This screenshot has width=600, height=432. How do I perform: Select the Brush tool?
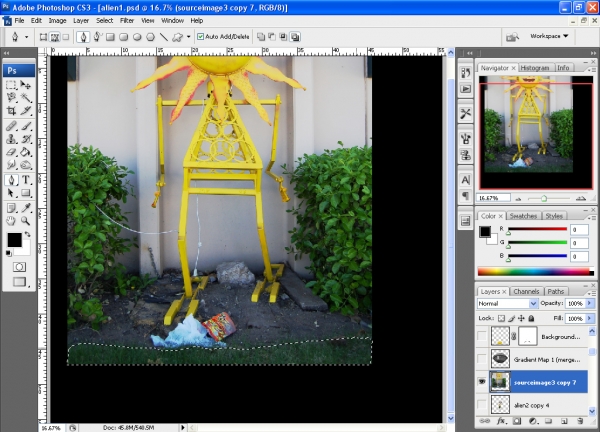(x=26, y=126)
